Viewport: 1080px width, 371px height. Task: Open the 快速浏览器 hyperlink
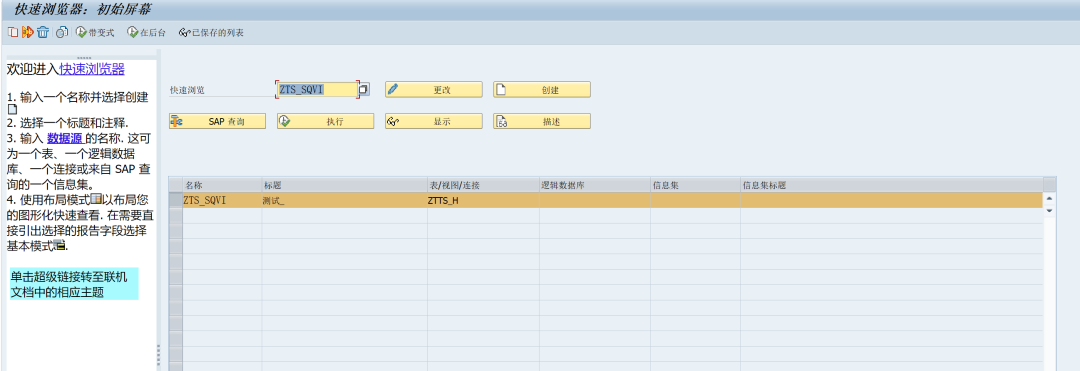[92, 69]
